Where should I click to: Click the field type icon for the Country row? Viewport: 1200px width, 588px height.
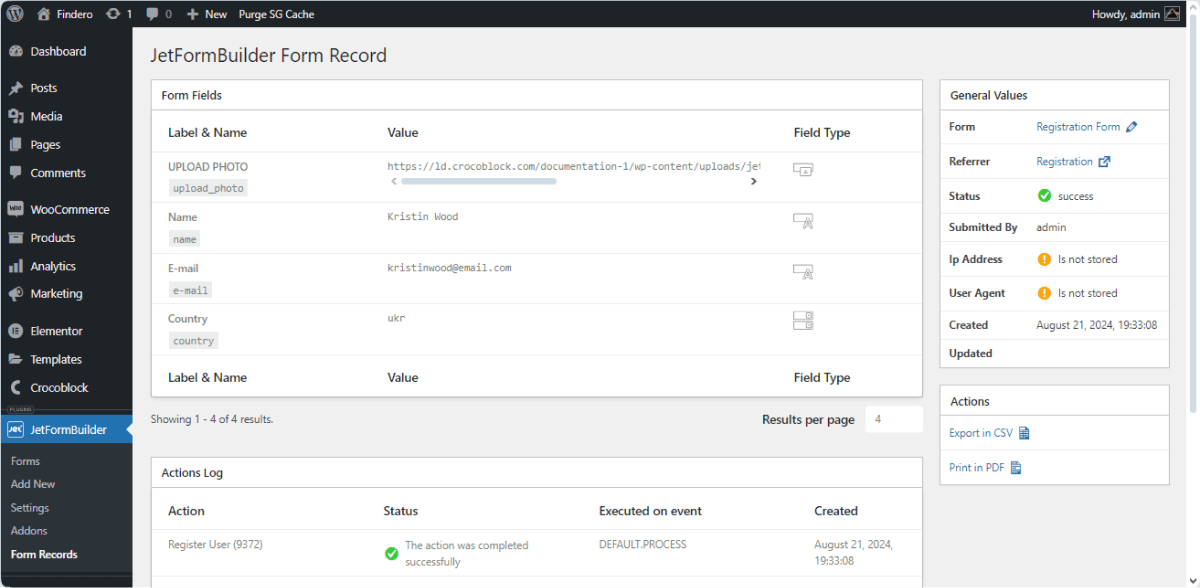pos(803,320)
